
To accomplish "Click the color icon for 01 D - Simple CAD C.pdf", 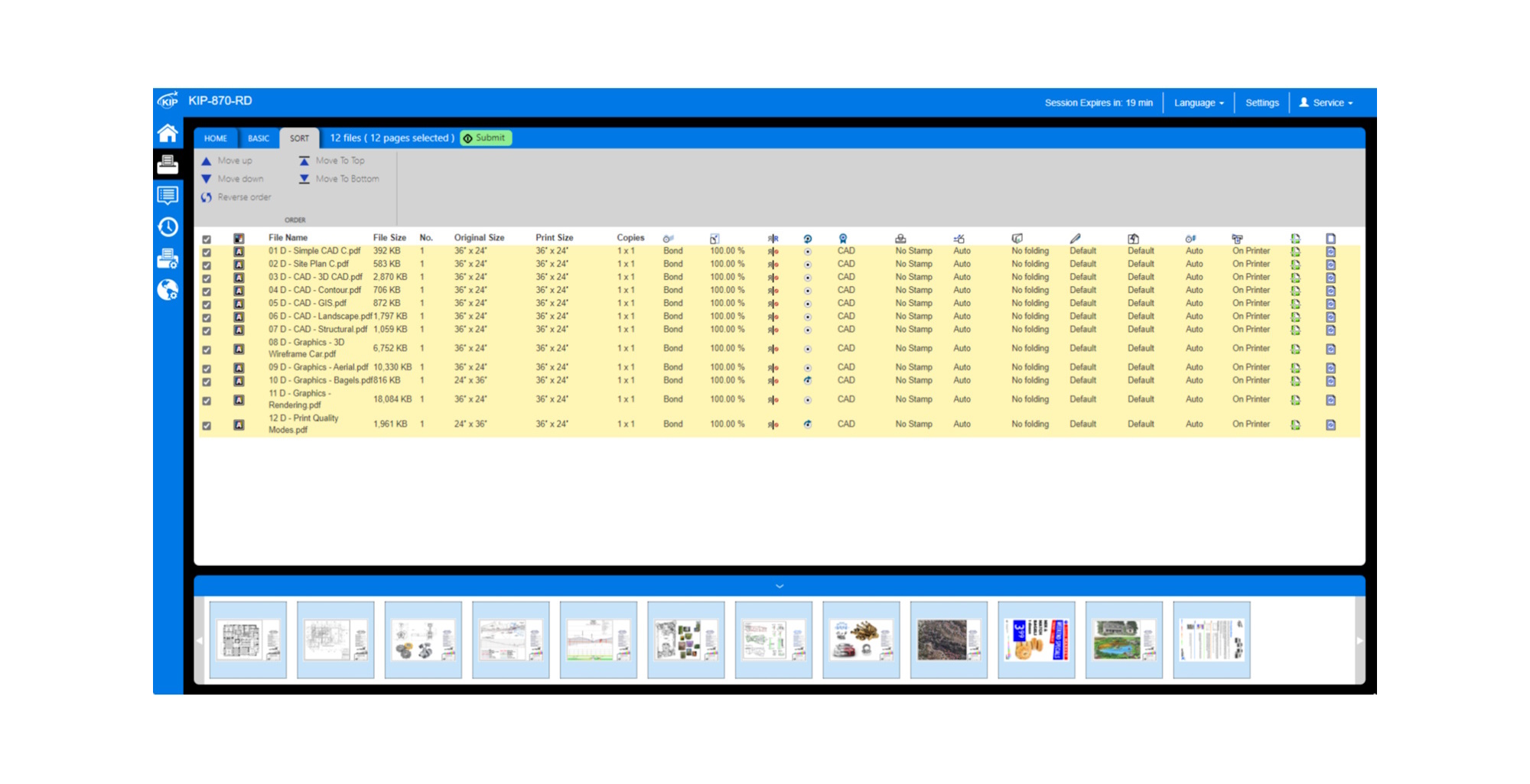I will 239,252.
